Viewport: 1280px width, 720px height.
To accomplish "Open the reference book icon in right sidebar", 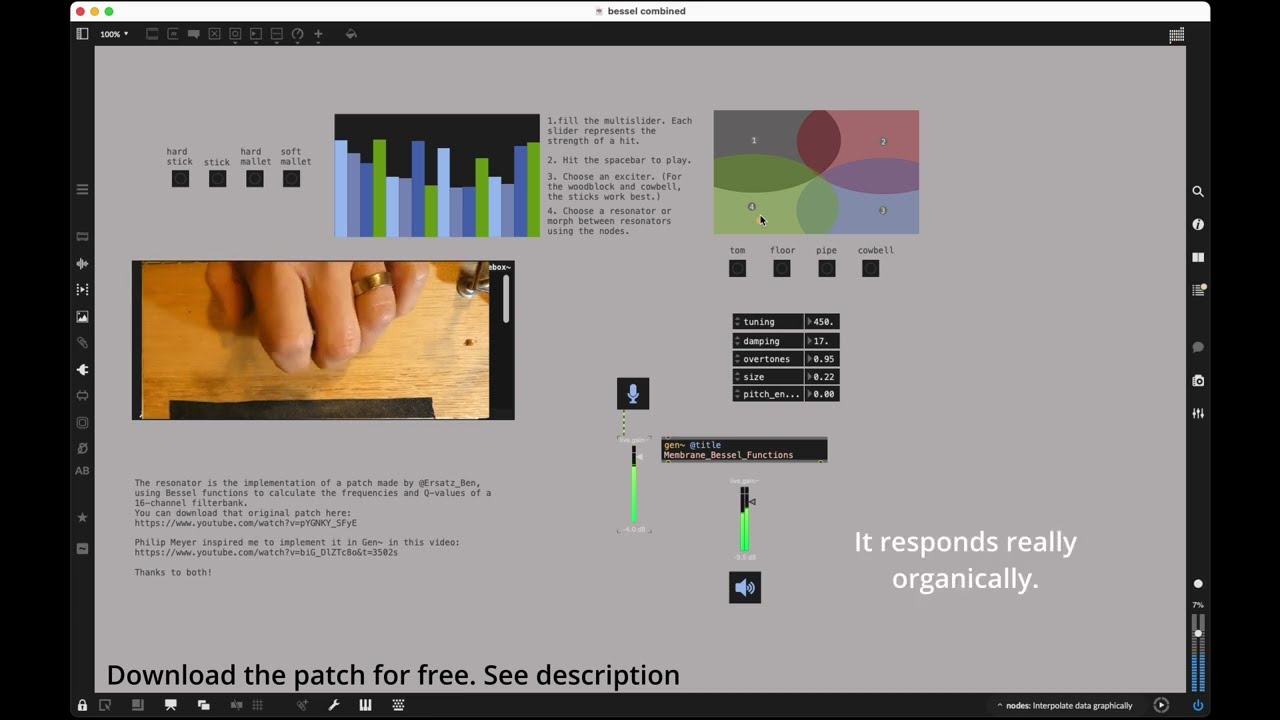I will click(1198, 257).
